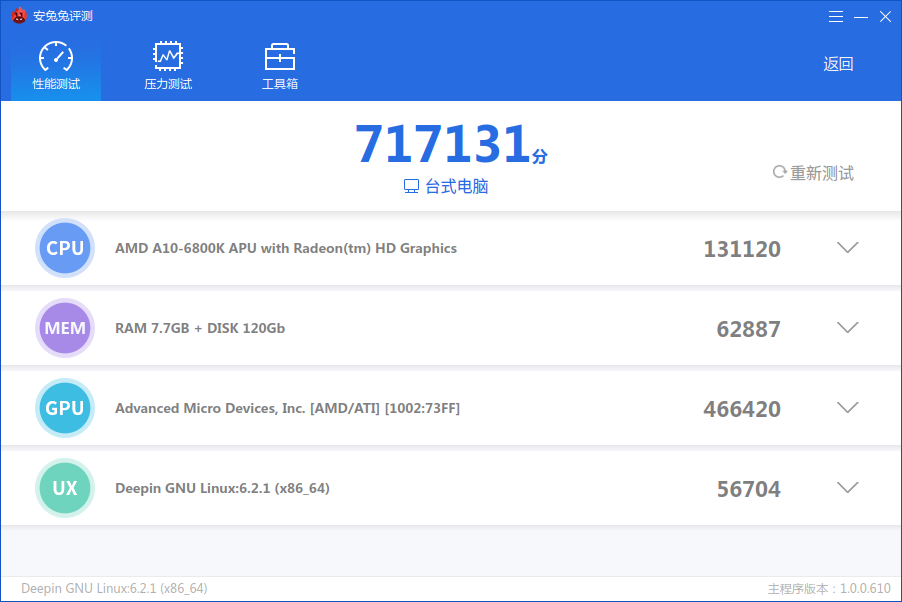Click the MEM memory badge icon
Viewport: 902px width, 602px height.
[x=64, y=327]
